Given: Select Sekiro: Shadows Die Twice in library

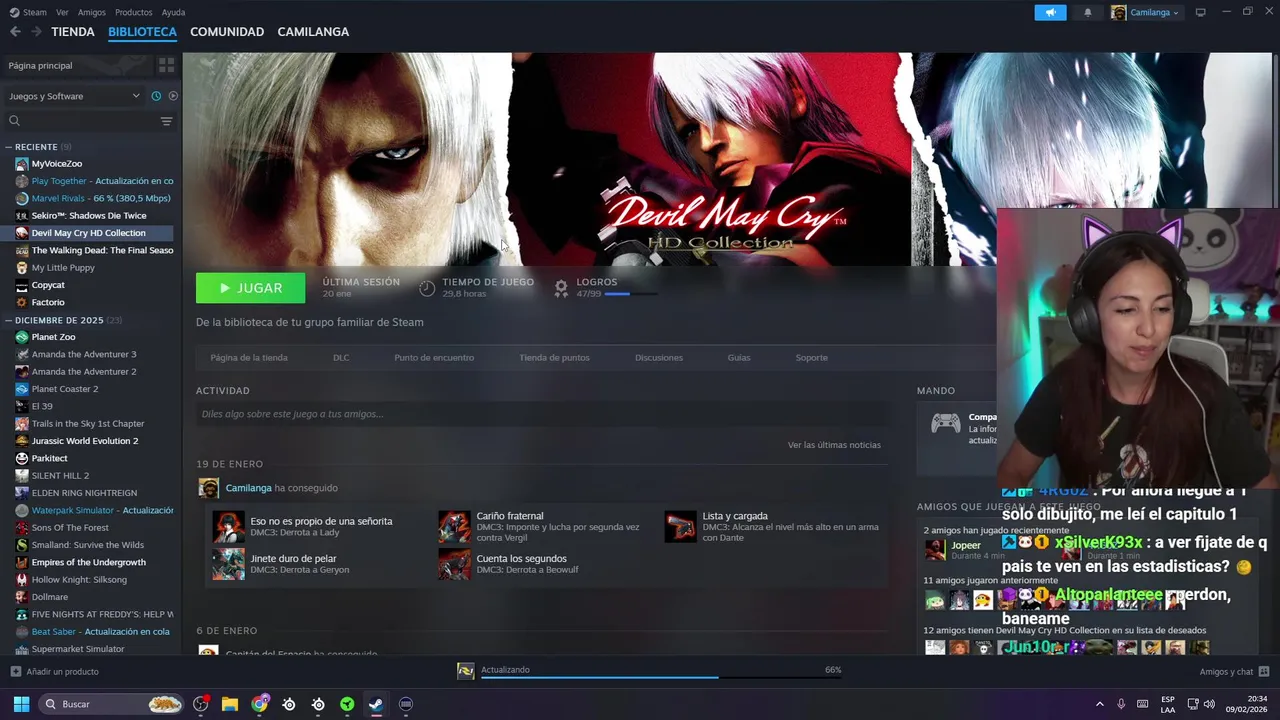Looking at the screenshot, I should [x=89, y=215].
